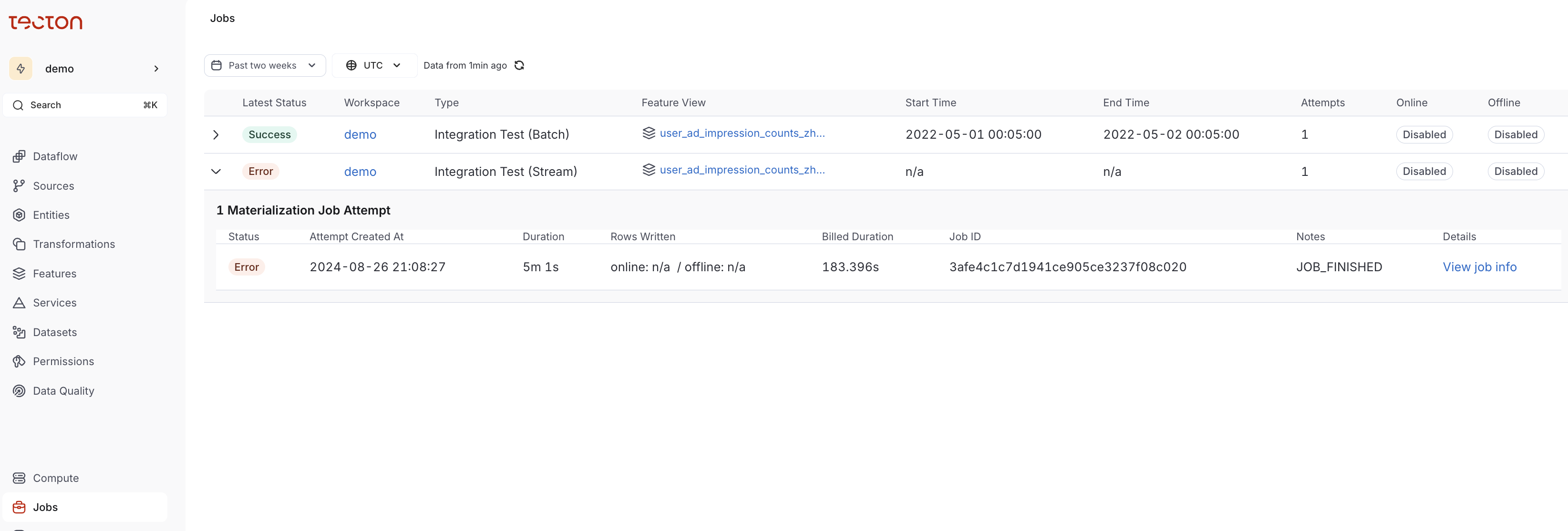Open Services in the sidebar

pos(54,303)
